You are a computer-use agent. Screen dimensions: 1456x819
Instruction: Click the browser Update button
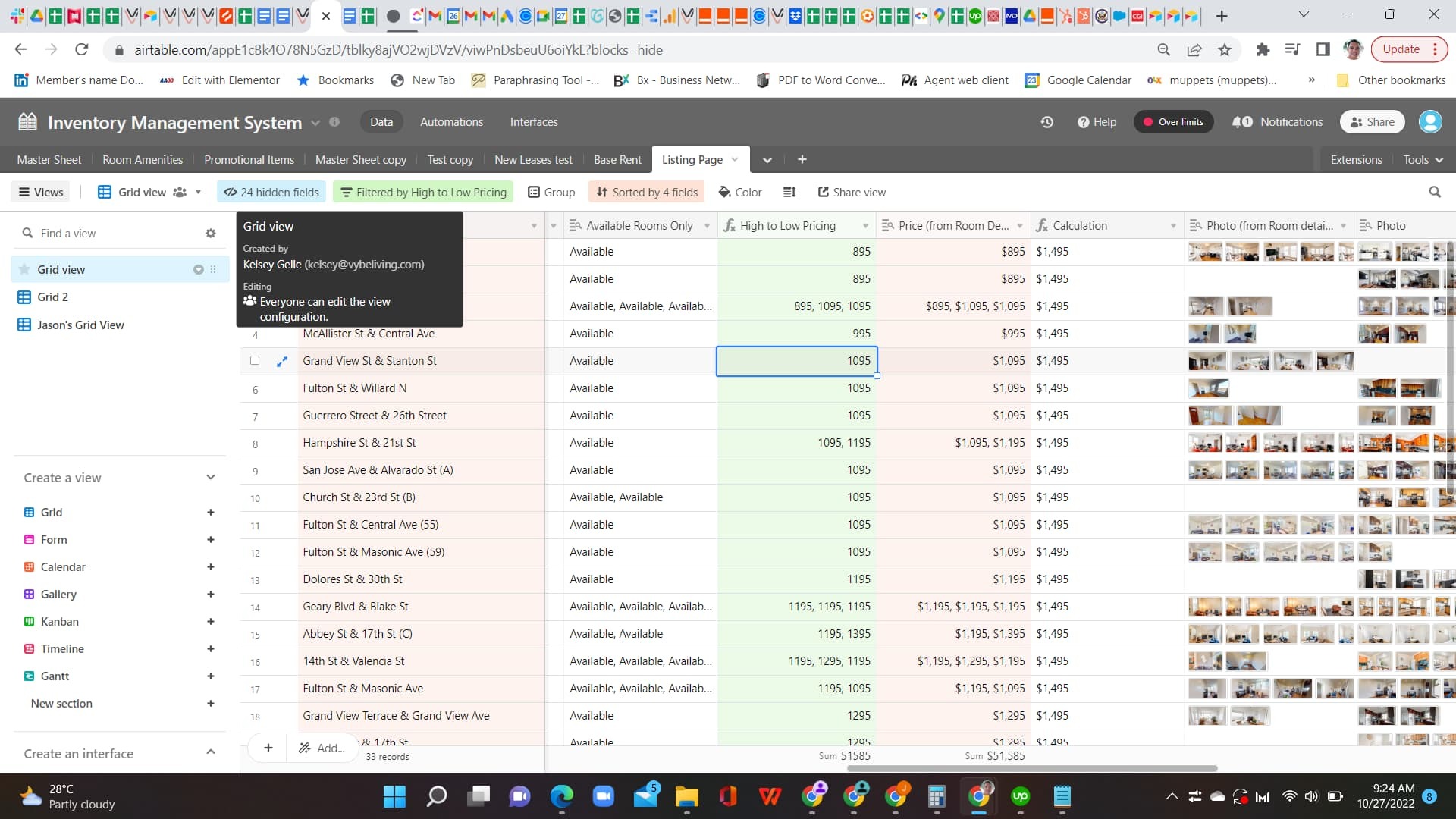[1408, 49]
